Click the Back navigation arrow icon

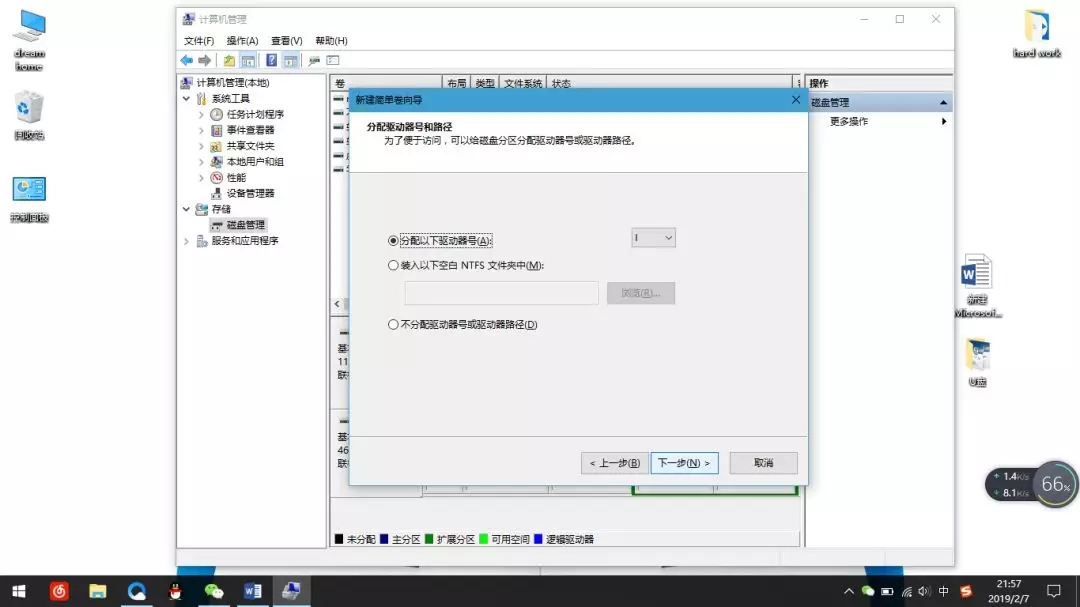187,60
